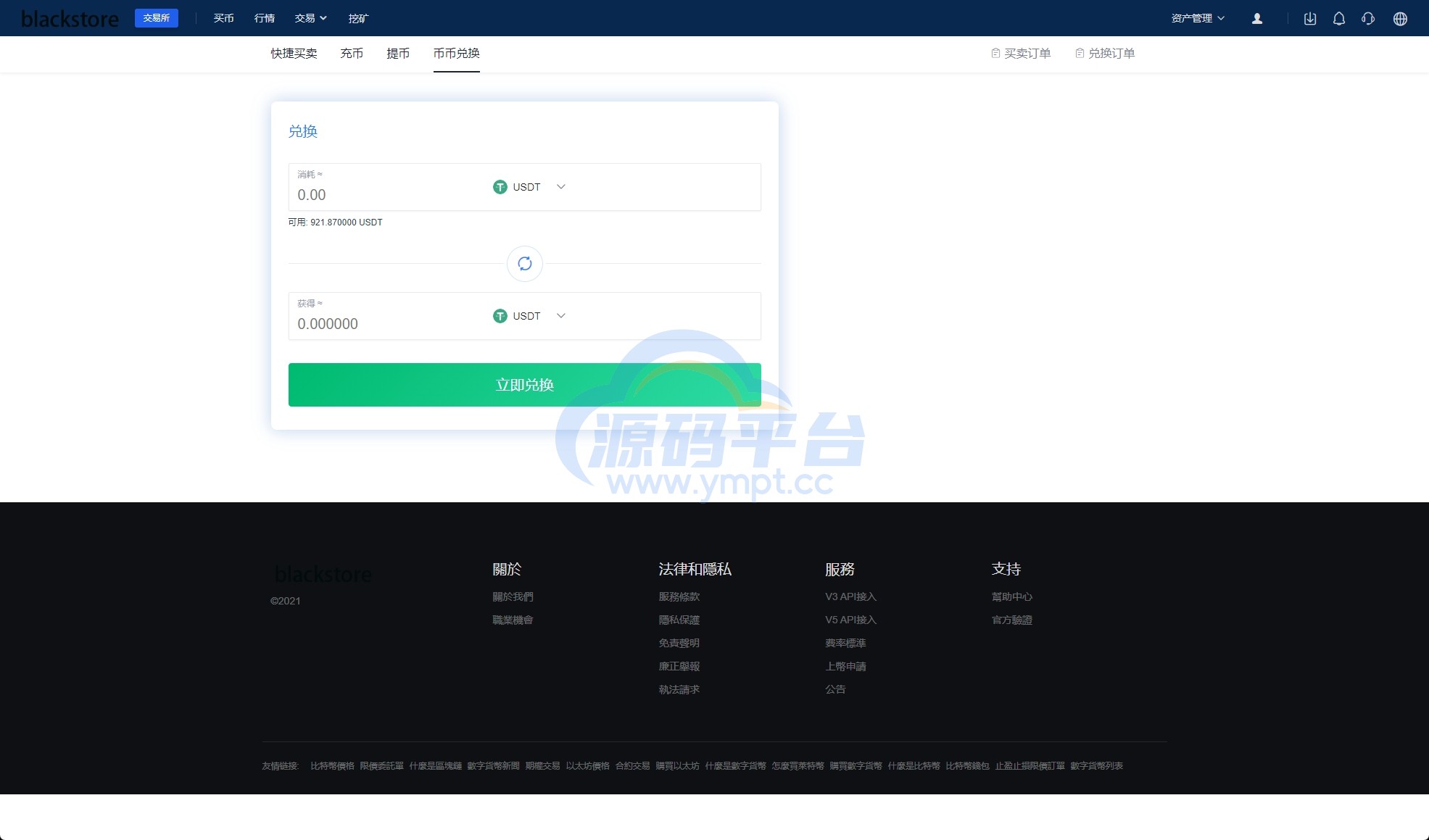Open footer link 費率標準
Viewport: 1429px width, 840px height.
pyautogui.click(x=845, y=643)
